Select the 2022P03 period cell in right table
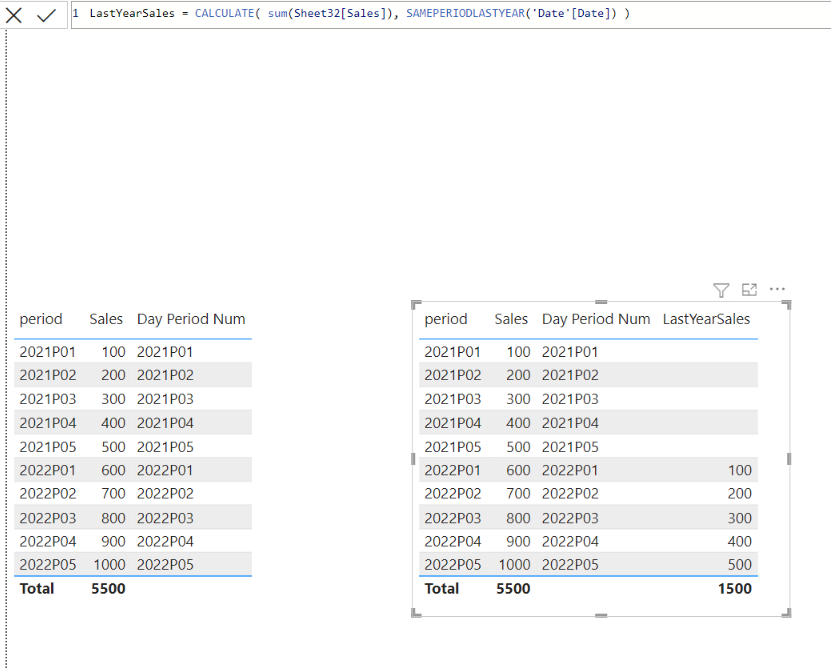The width and height of the screenshot is (831, 668). point(453,518)
